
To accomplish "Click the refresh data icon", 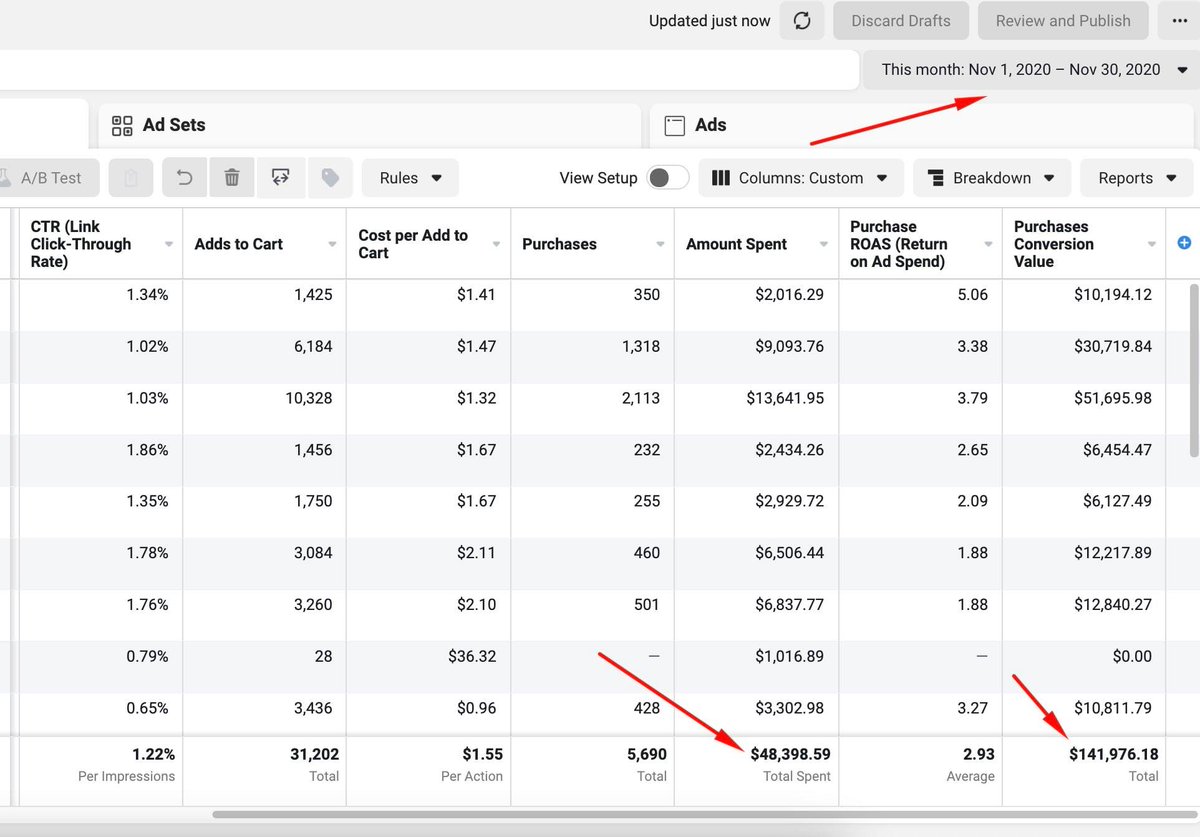I will coord(802,21).
